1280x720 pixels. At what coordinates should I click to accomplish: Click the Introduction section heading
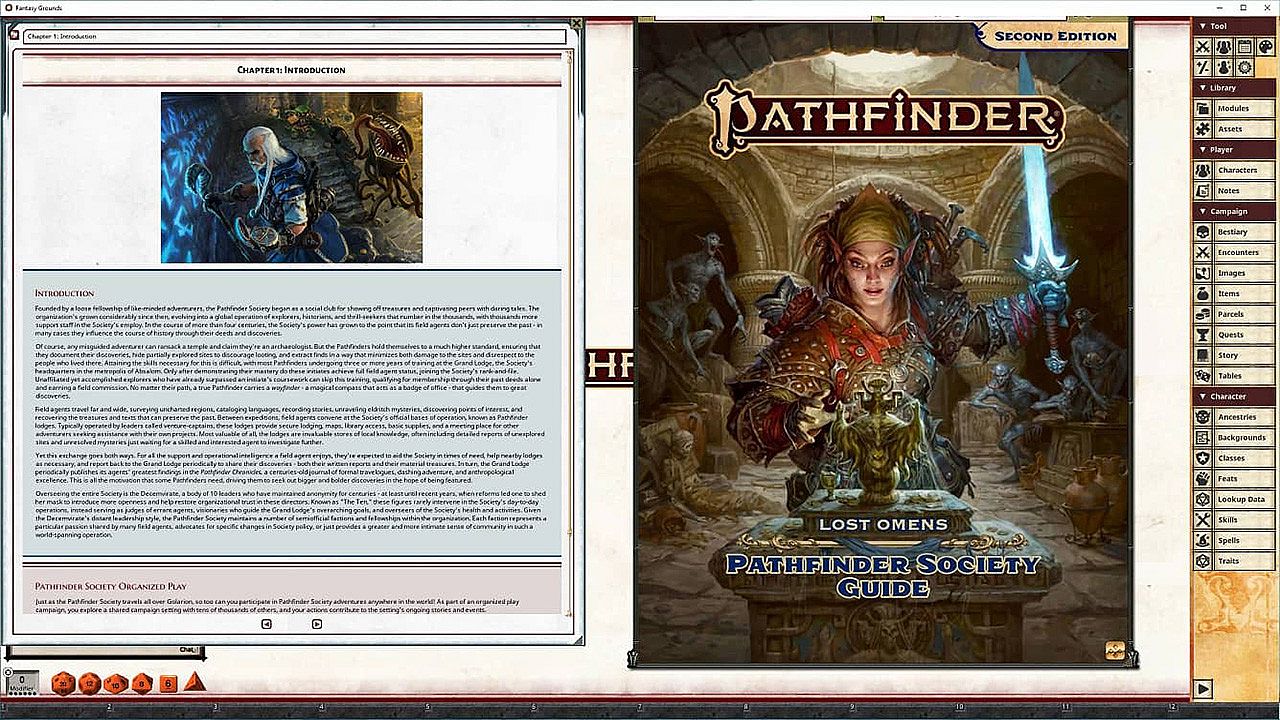[64, 293]
